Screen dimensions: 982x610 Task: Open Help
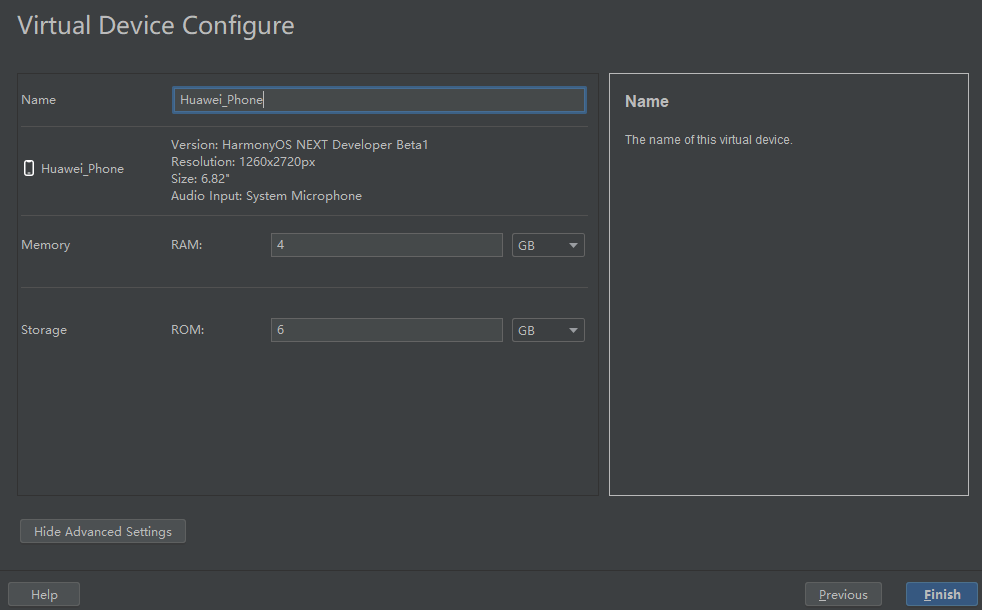pyautogui.click(x=44, y=594)
